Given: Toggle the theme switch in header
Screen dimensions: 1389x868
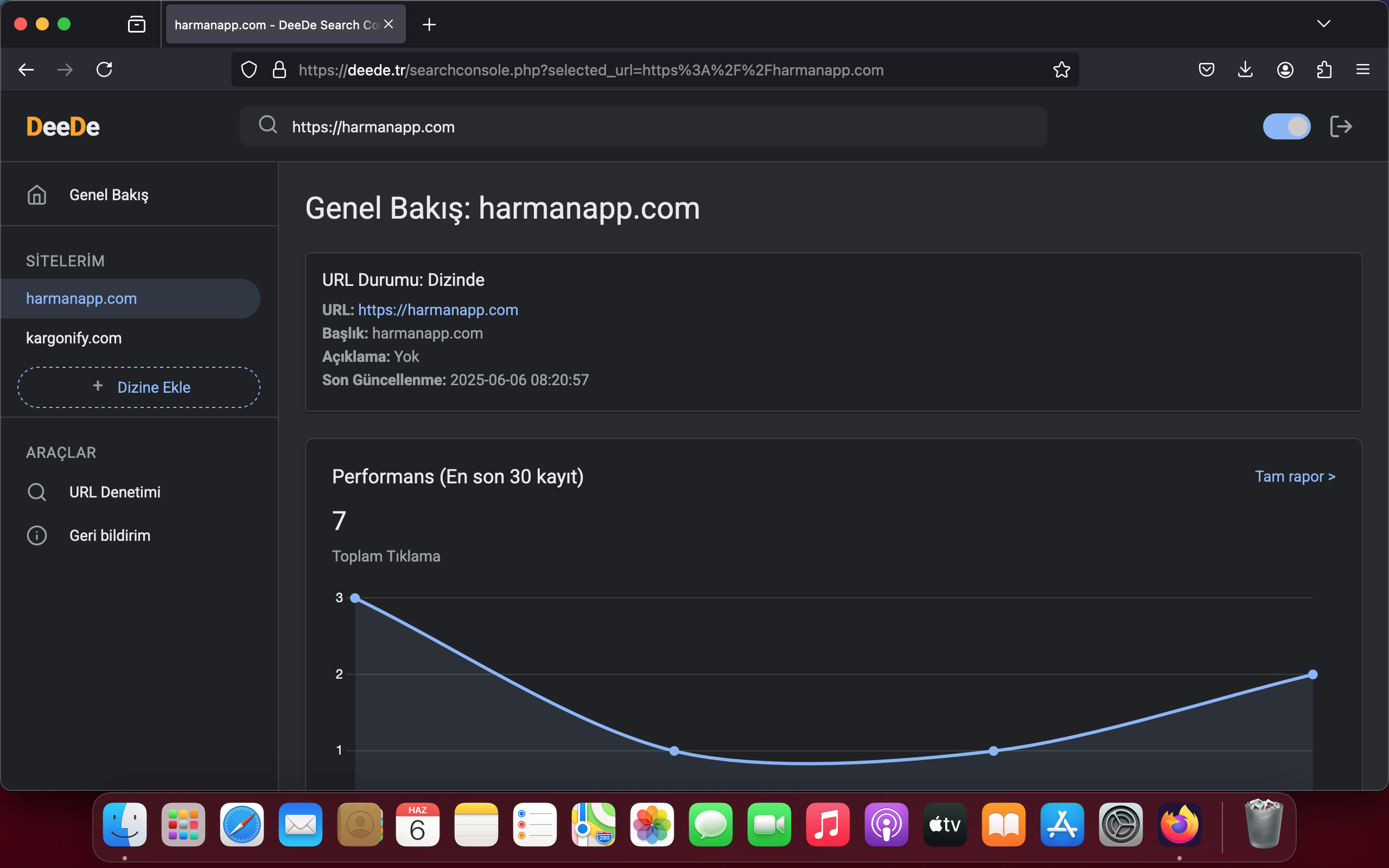Looking at the screenshot, I should pyautogui.click(x=1286, y=126).
